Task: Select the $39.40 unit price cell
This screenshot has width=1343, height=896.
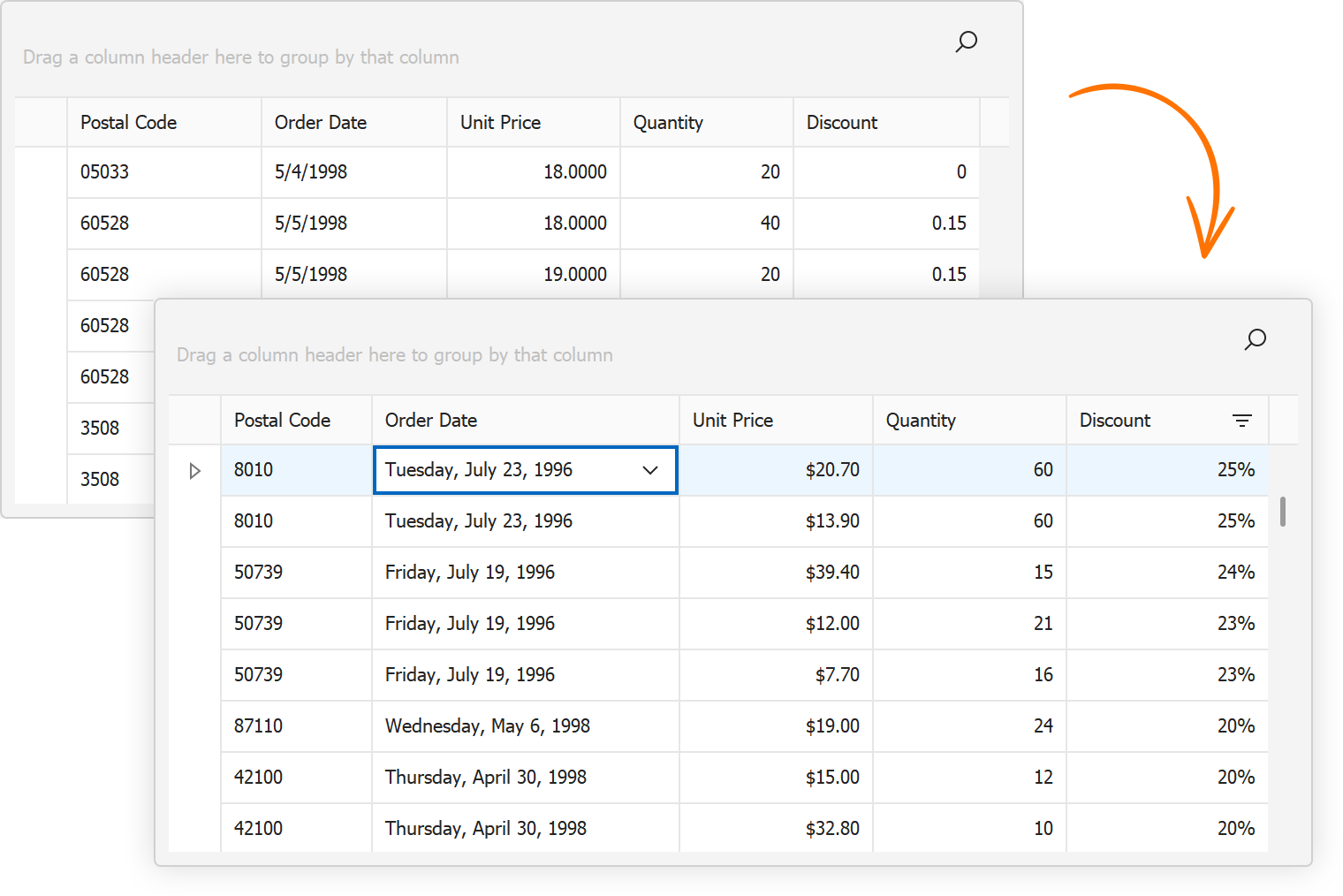Action: [x=831, y=573]
